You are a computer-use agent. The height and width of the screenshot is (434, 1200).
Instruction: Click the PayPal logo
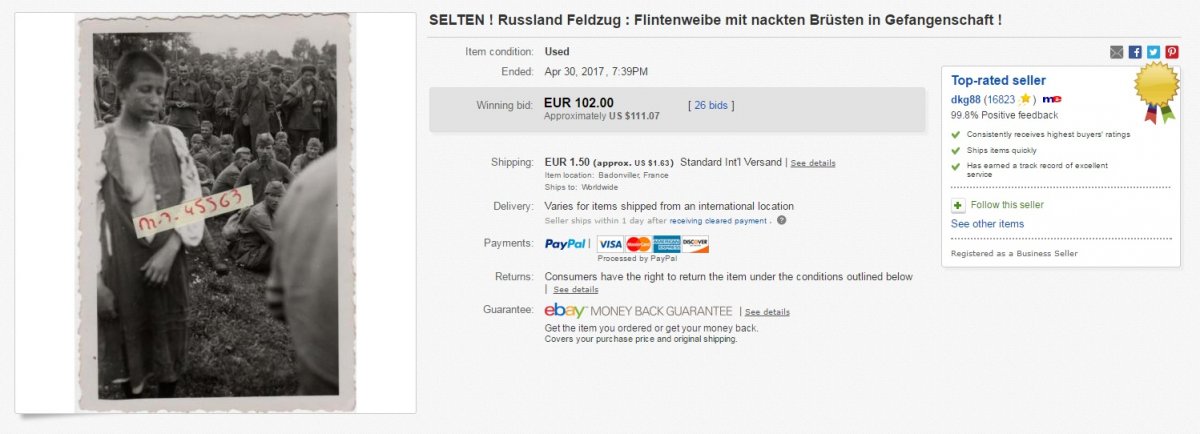[566, 244]
